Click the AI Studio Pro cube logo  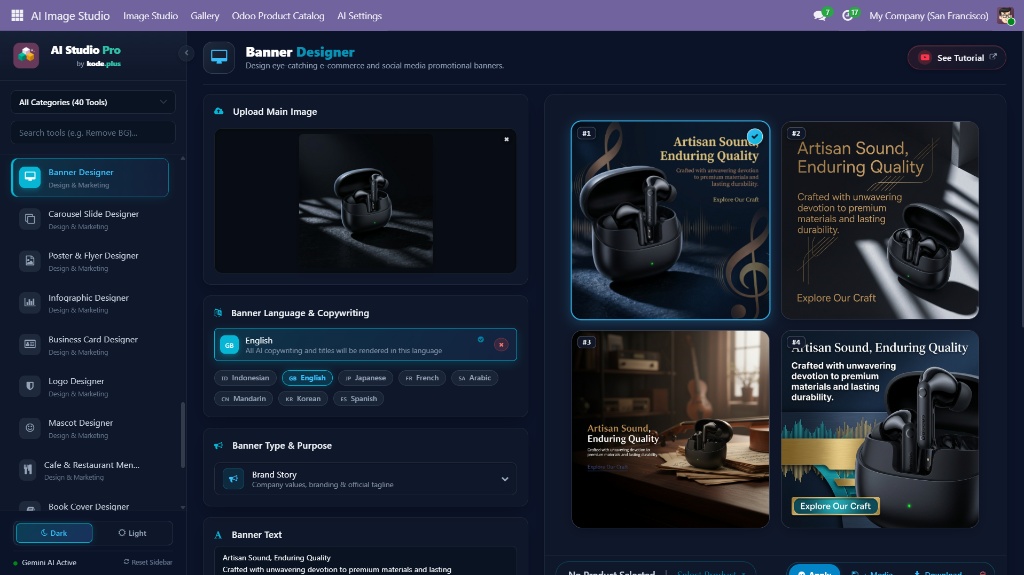pyautogui.click(x=26, y=56)
